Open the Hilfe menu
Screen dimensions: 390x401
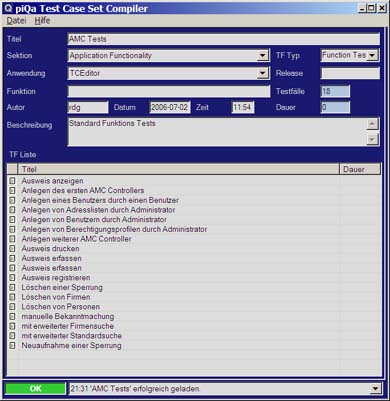(x=42, y=21)
